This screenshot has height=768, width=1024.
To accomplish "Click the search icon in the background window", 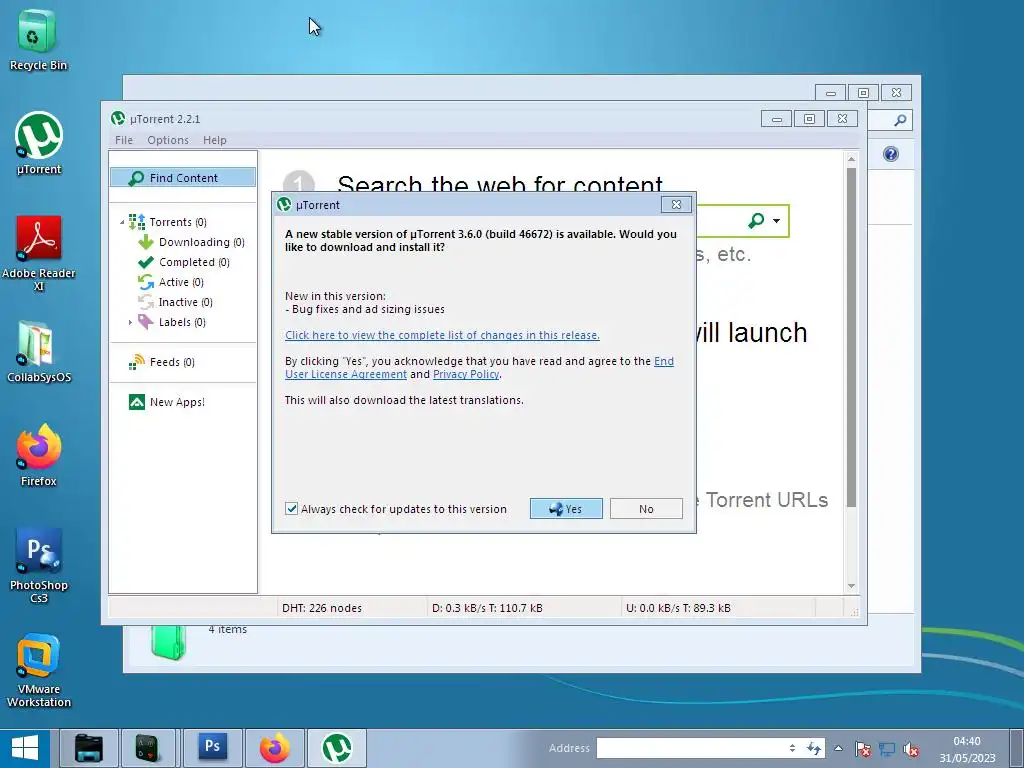I will click(x=900, y=120).
